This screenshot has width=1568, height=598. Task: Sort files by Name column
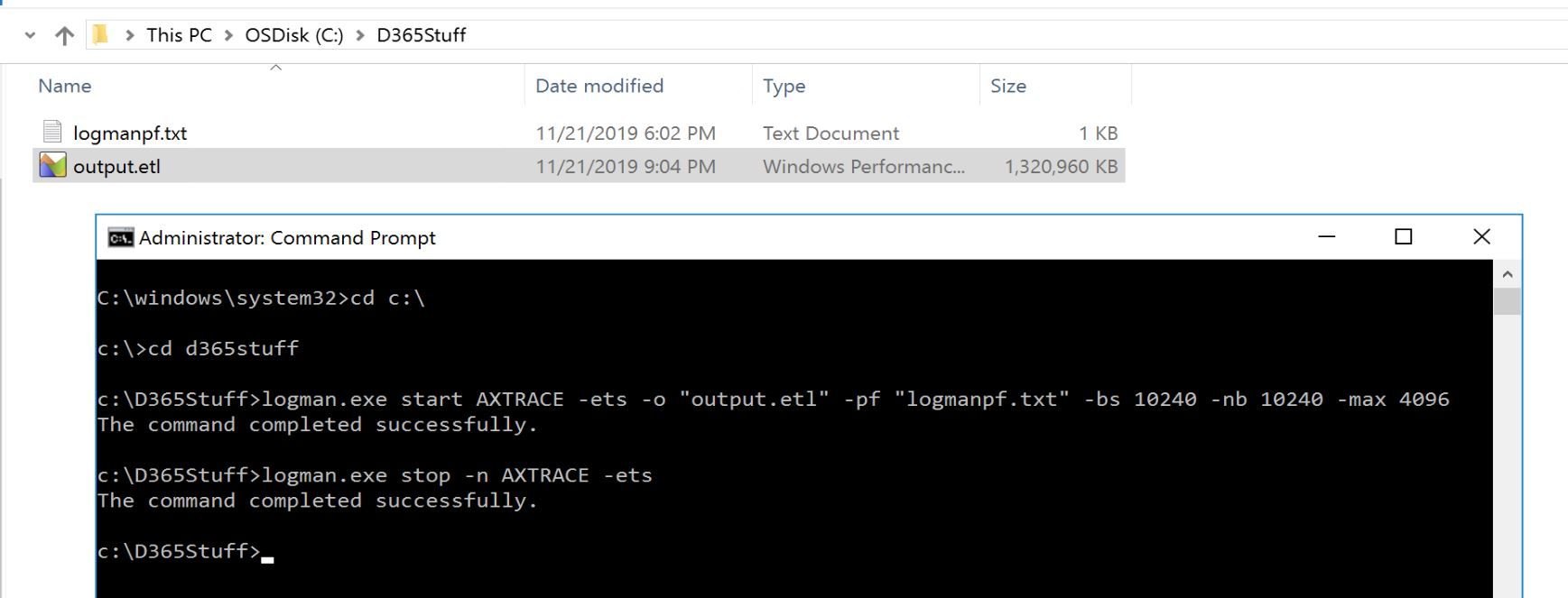click(65, 86)
